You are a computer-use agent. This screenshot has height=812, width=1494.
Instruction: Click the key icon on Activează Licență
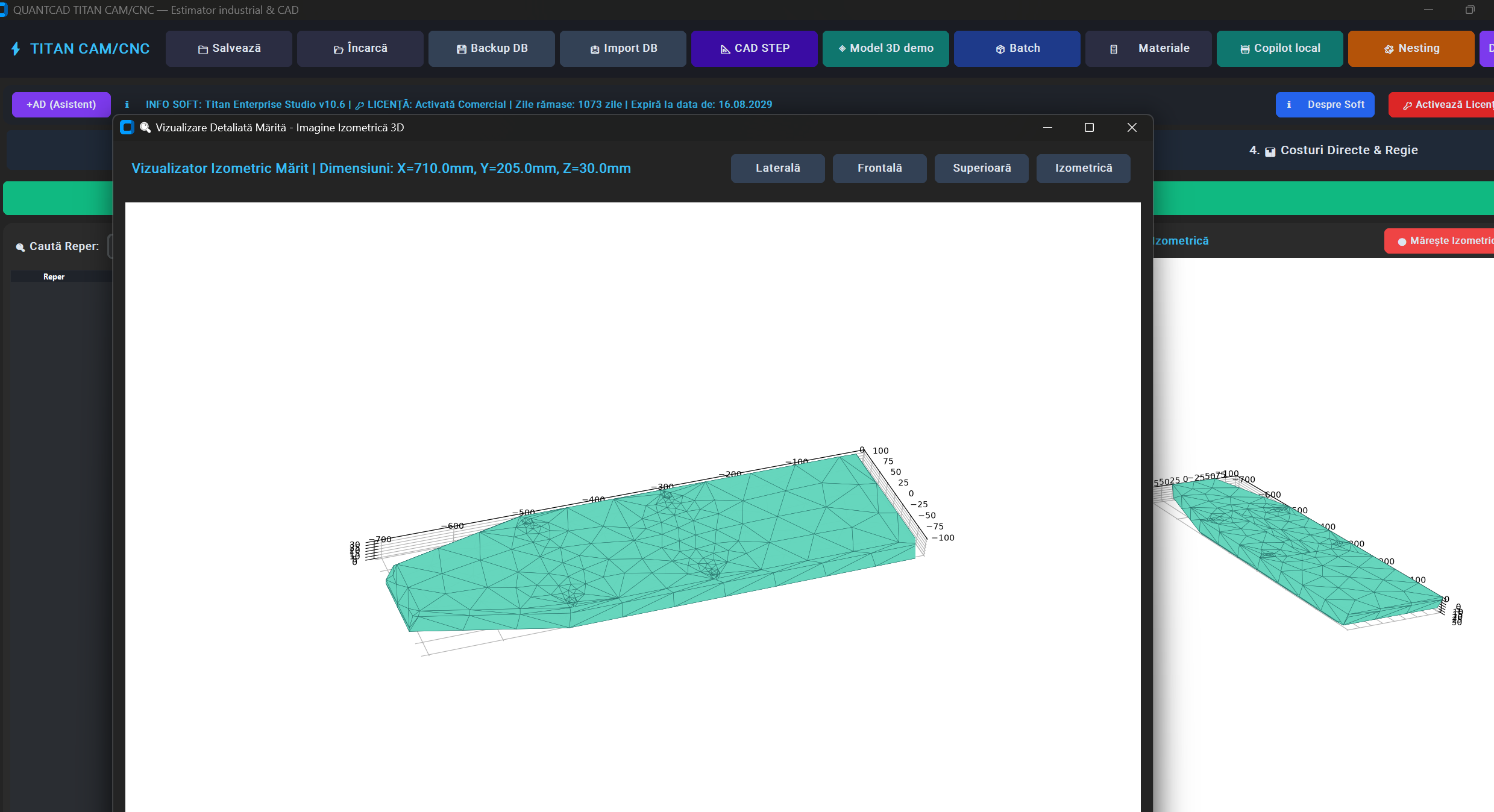coord(1407,105)
